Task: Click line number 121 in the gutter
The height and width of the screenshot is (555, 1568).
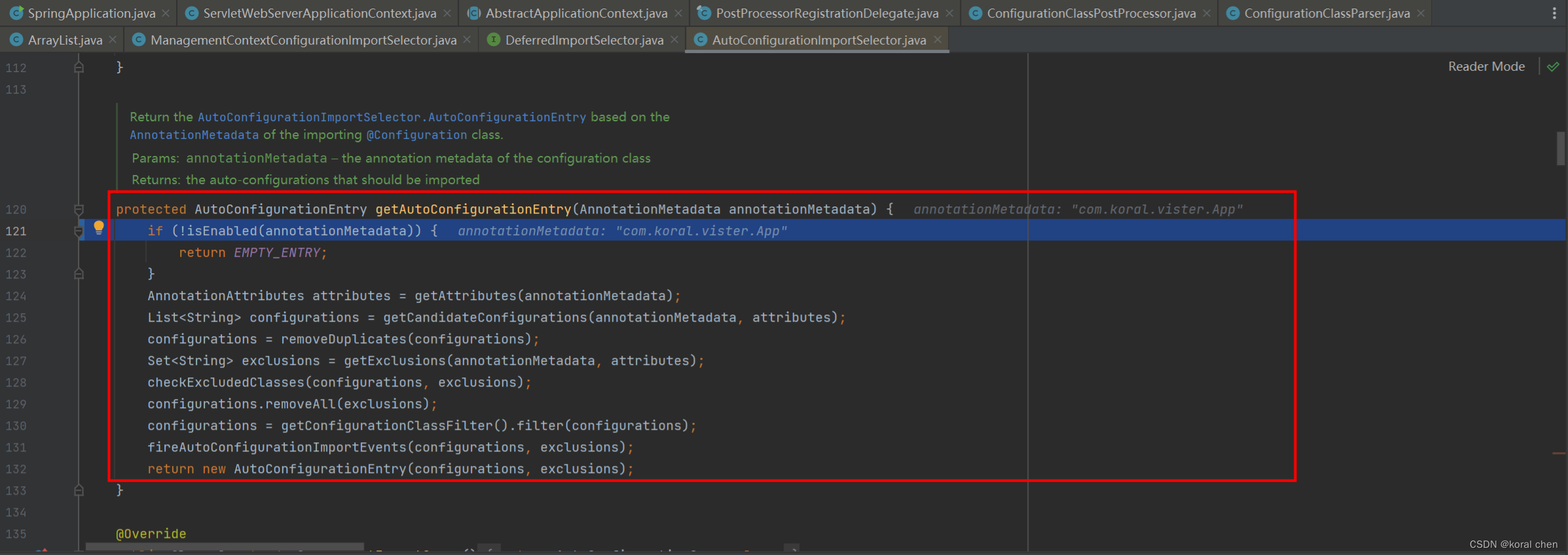Action: [16, 231]
